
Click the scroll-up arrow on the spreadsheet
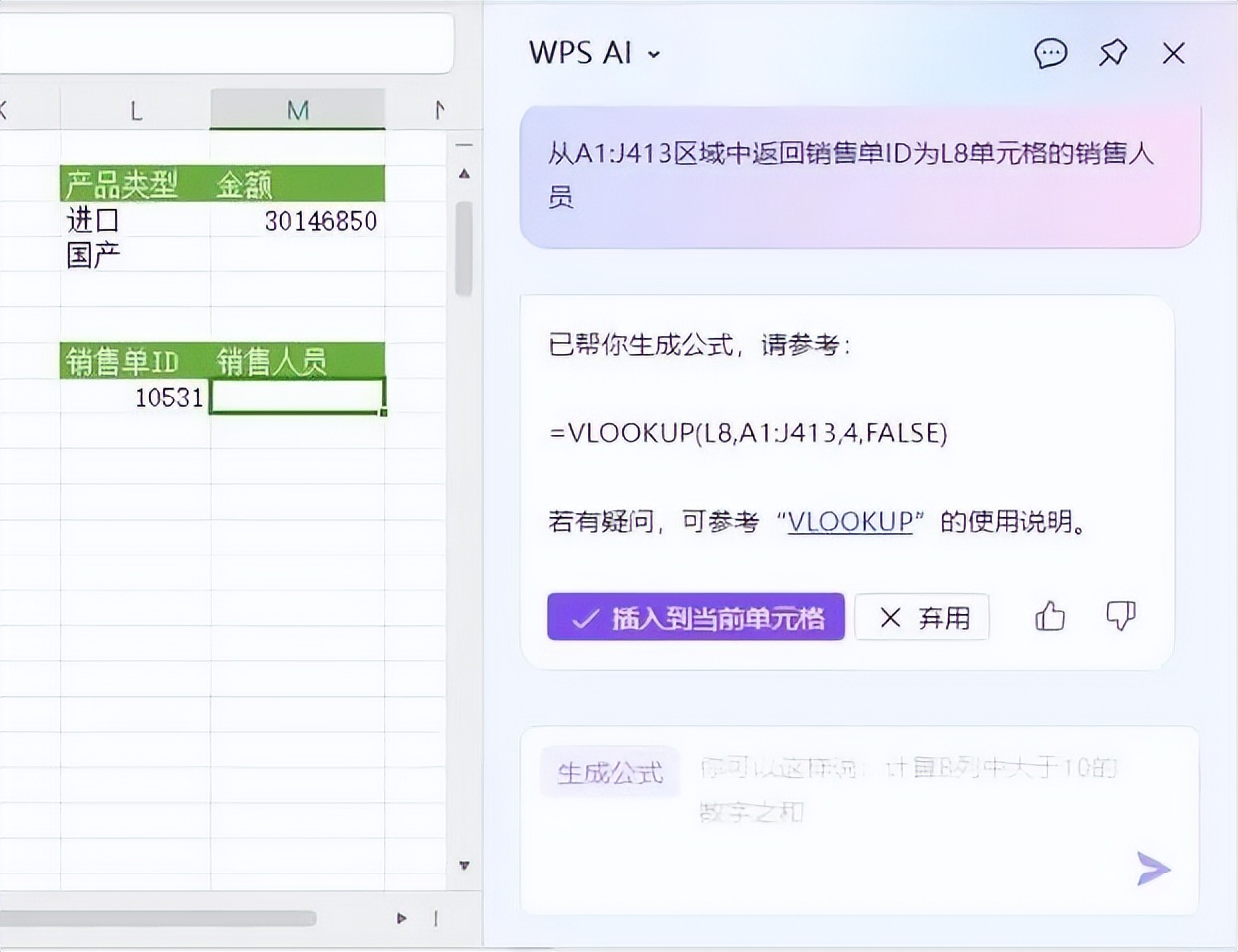coord(463,173)
